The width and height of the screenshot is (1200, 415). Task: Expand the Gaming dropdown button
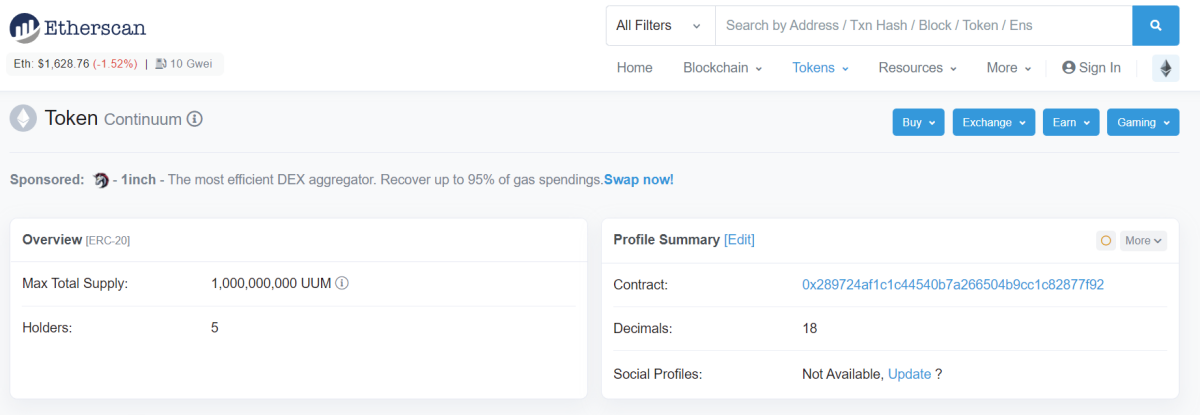click(1143, 123)
